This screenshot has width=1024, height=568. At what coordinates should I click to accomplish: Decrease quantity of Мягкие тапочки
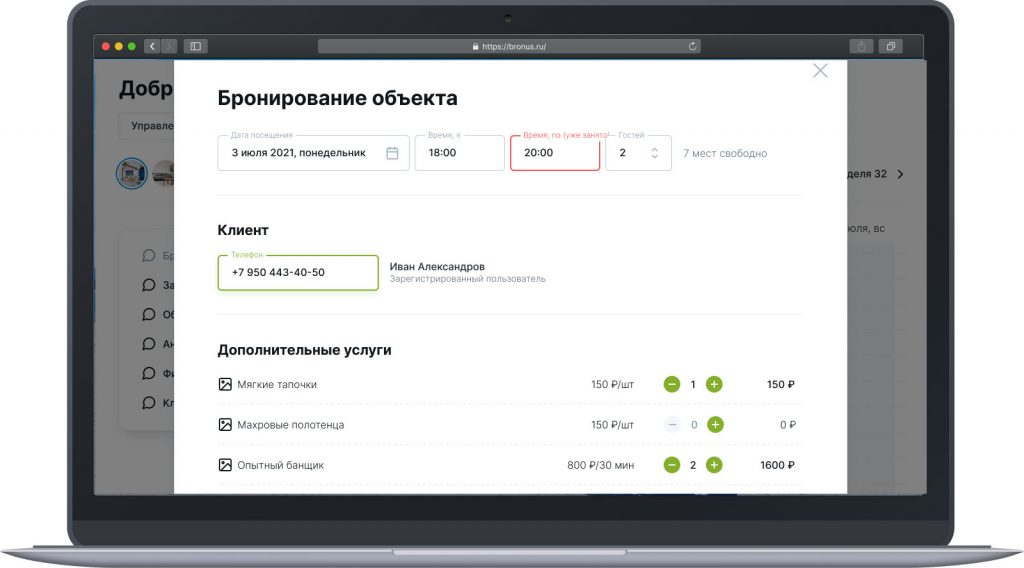[671, 385]
